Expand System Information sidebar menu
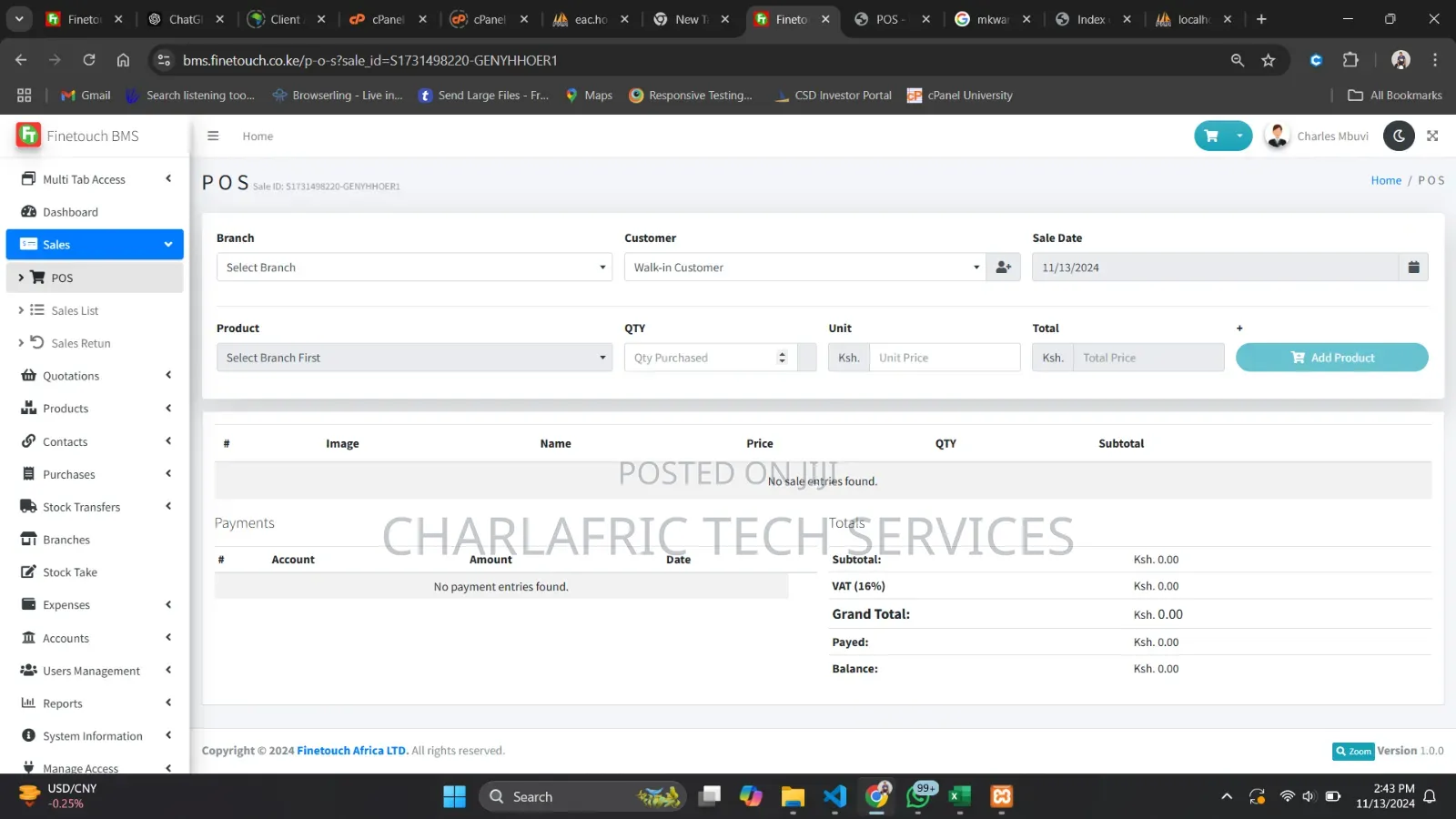Image resolution: width=1456 pixels, height=819 pixels. [95, 736]
